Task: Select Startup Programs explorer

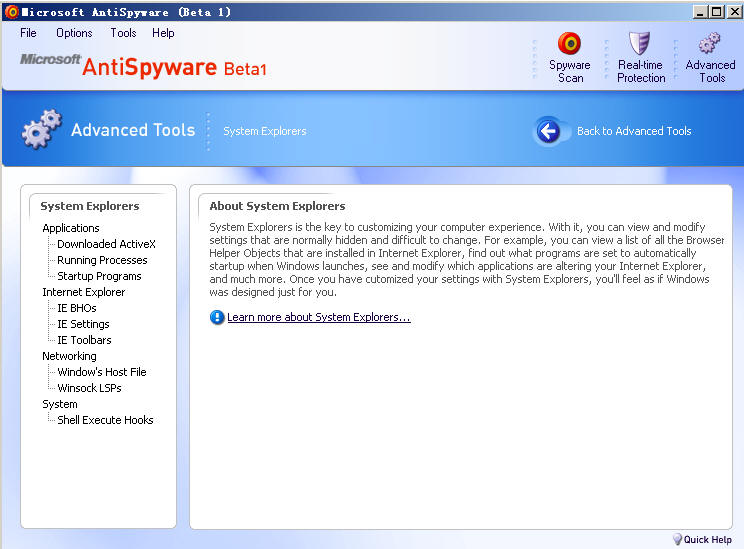Action: (x=99, y=276)
